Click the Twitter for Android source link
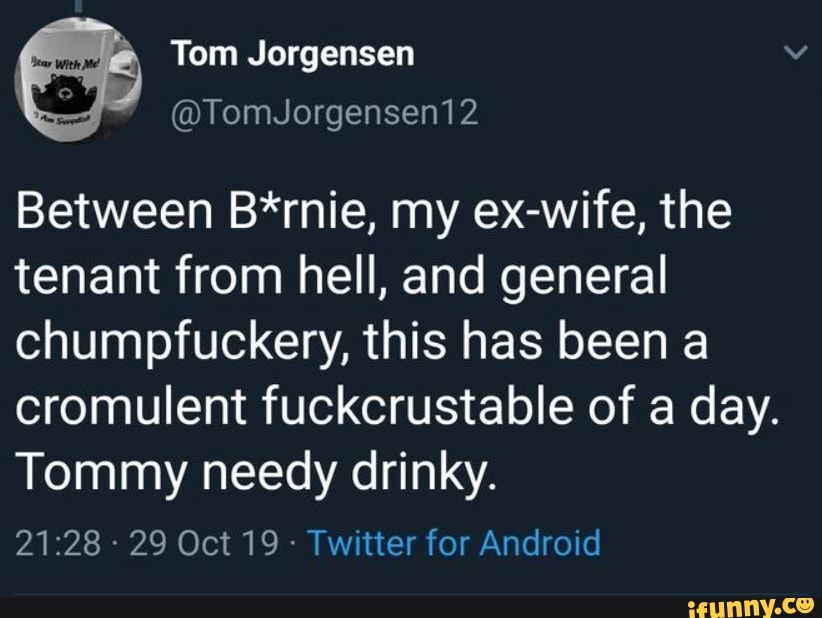 pos(454,543)
